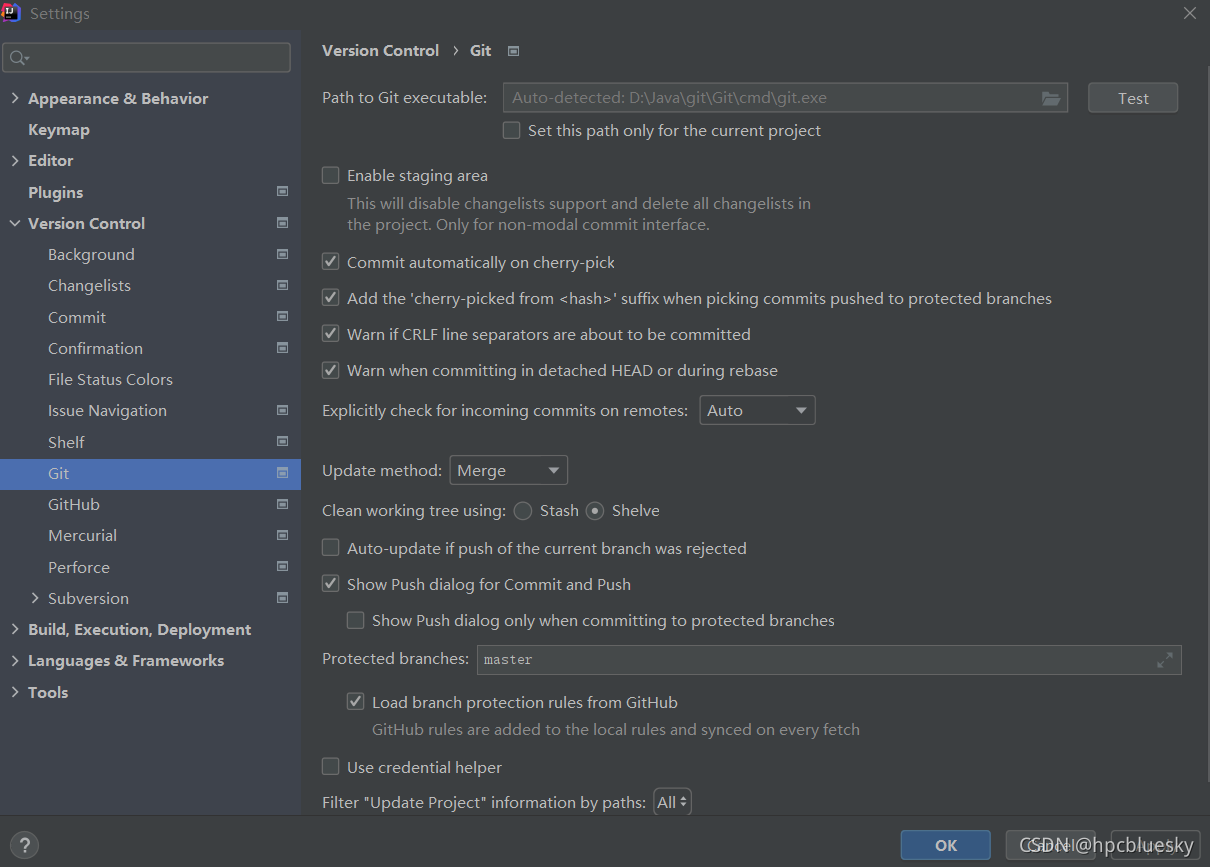This screenshot has width=1210, height=867.
Task: Select the Stash radio button
Action: coord(523,510)
